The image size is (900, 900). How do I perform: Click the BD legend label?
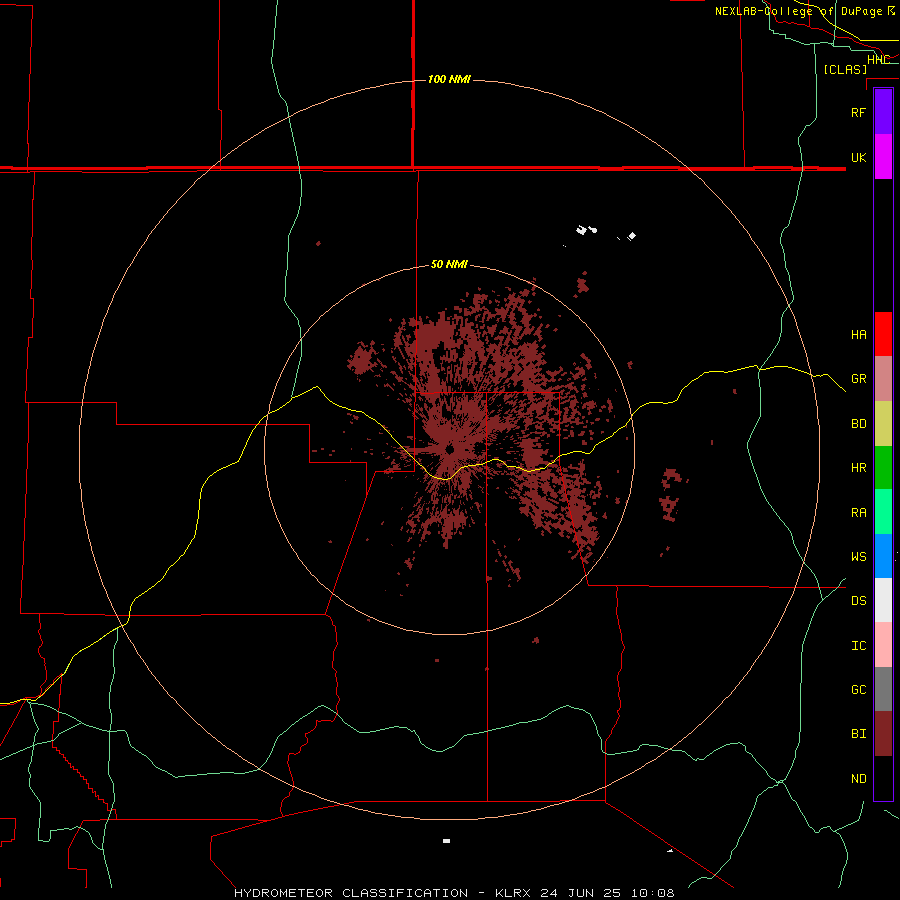tap(858, 424)
